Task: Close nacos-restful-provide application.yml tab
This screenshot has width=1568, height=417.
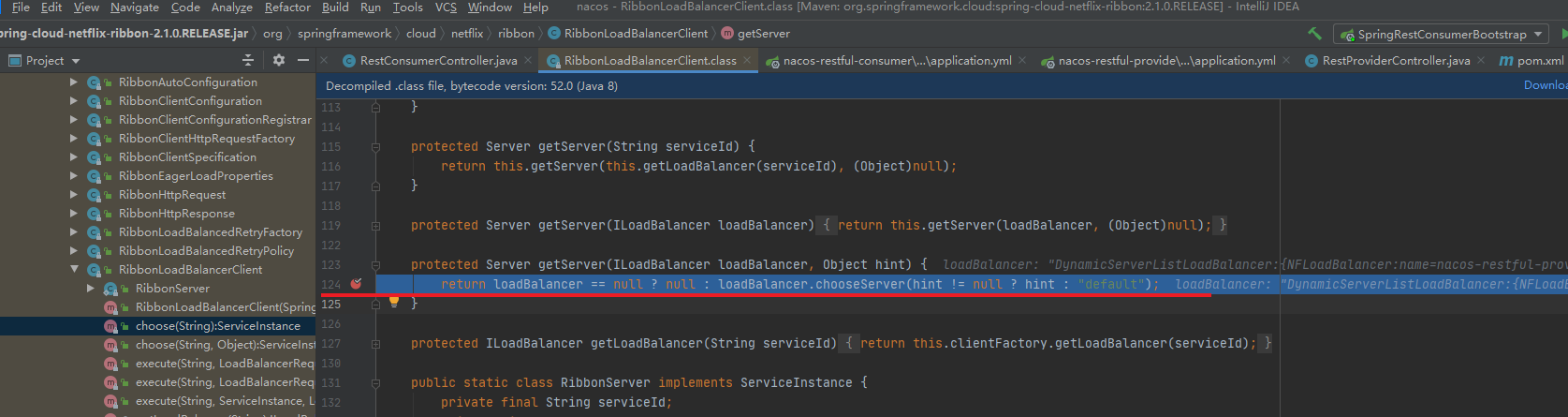Action: tap(1286, 60)
